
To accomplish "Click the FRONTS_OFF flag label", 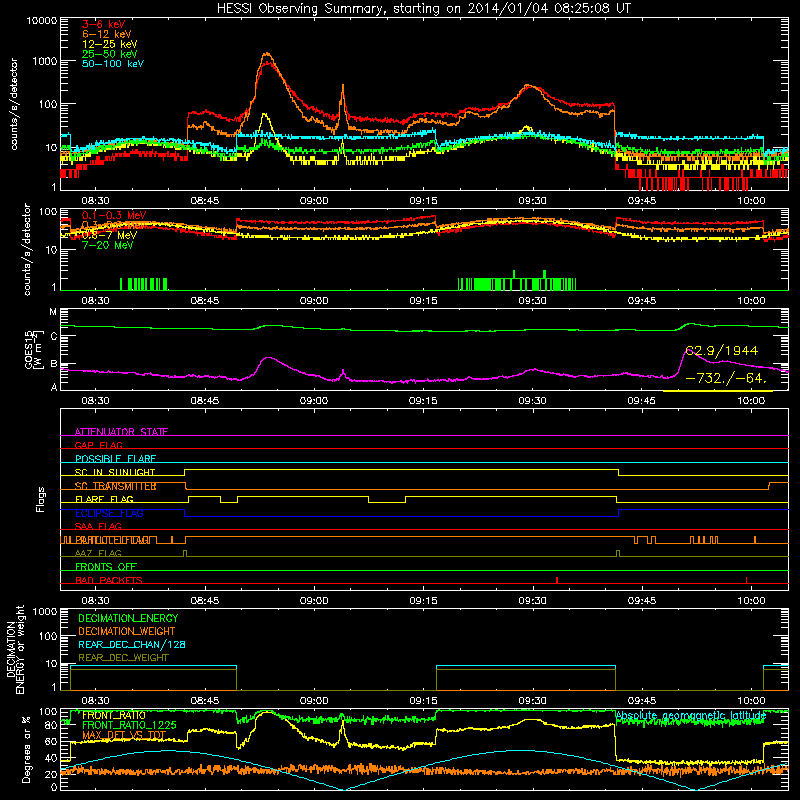I will coord(106,566).
